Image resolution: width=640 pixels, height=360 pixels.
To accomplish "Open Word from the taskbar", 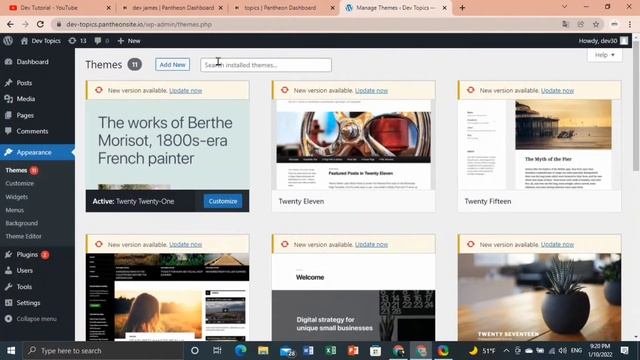I will (309, 351).
